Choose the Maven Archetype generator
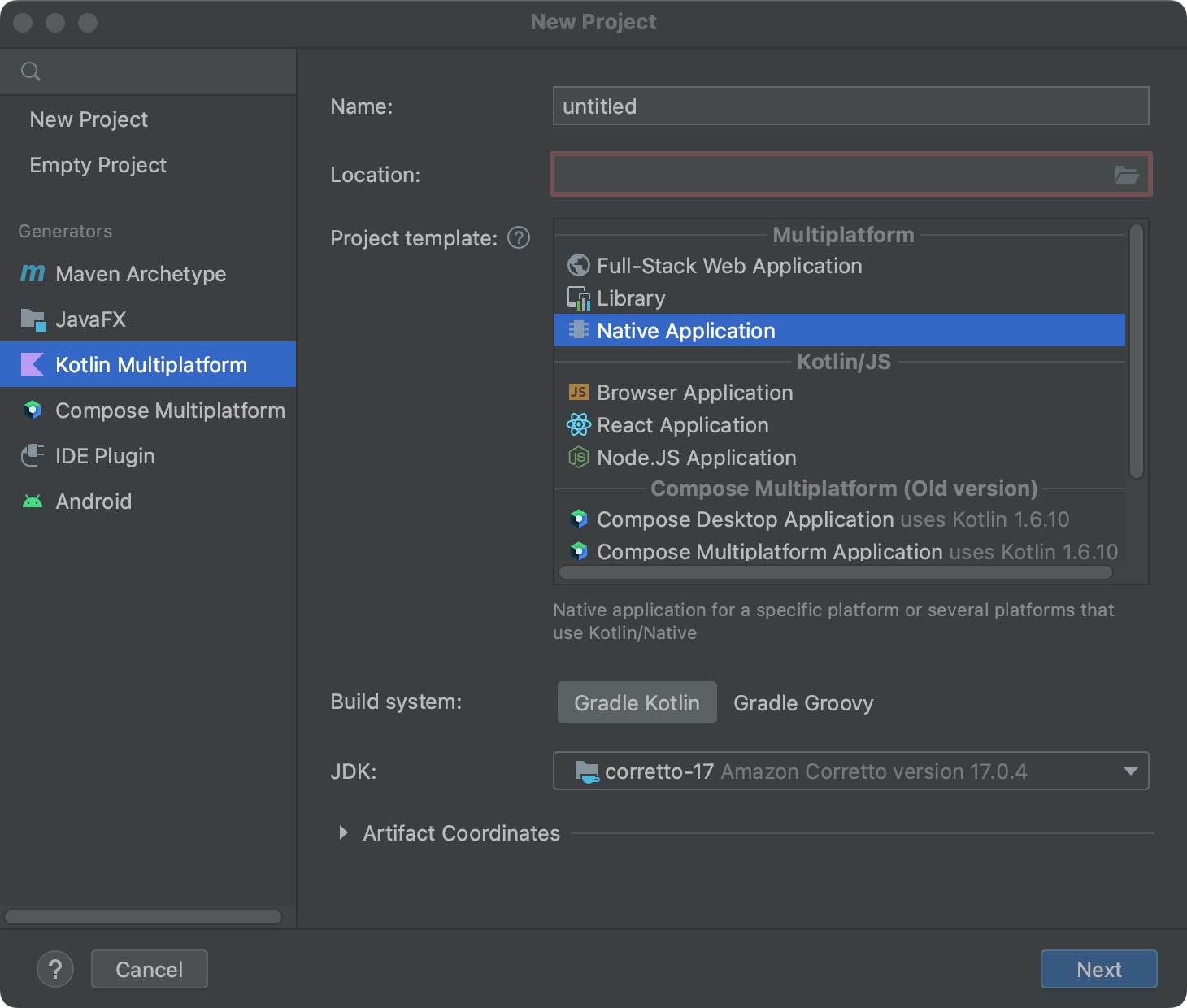This screenshot has height=1008, width=1187. 148,274
